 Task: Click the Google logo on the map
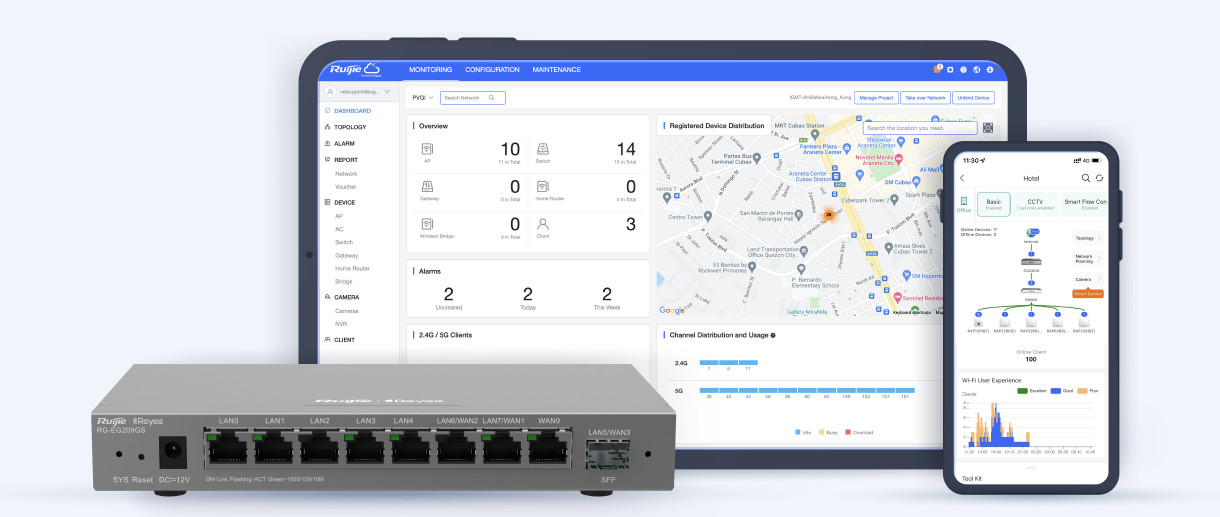coord(672,311)
